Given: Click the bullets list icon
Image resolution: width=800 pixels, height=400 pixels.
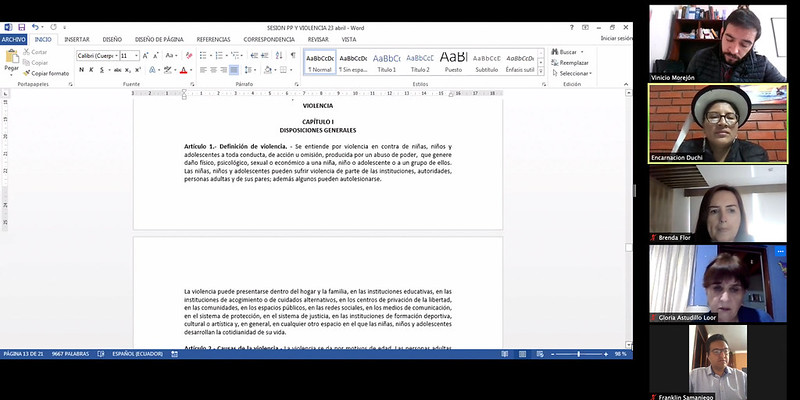Looking at the screenshot, I should pyautogui.click(x=203, y=55).
